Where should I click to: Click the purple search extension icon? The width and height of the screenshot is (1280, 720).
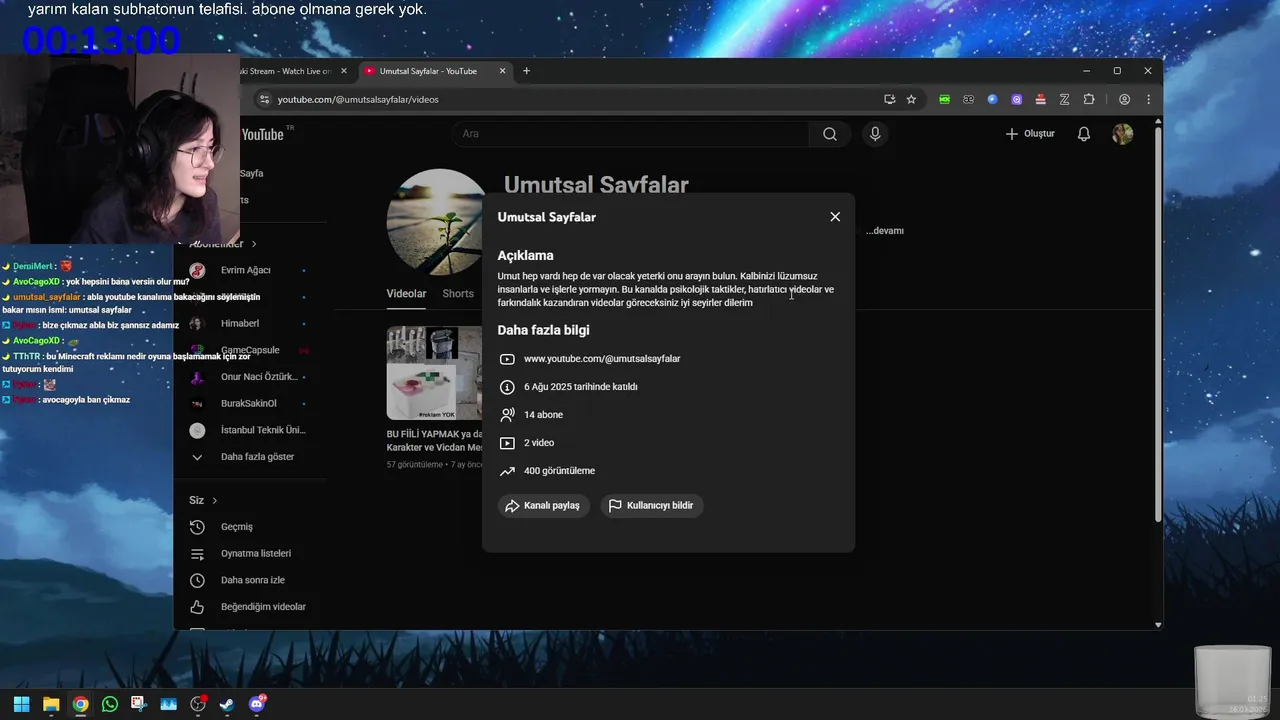1016,100
